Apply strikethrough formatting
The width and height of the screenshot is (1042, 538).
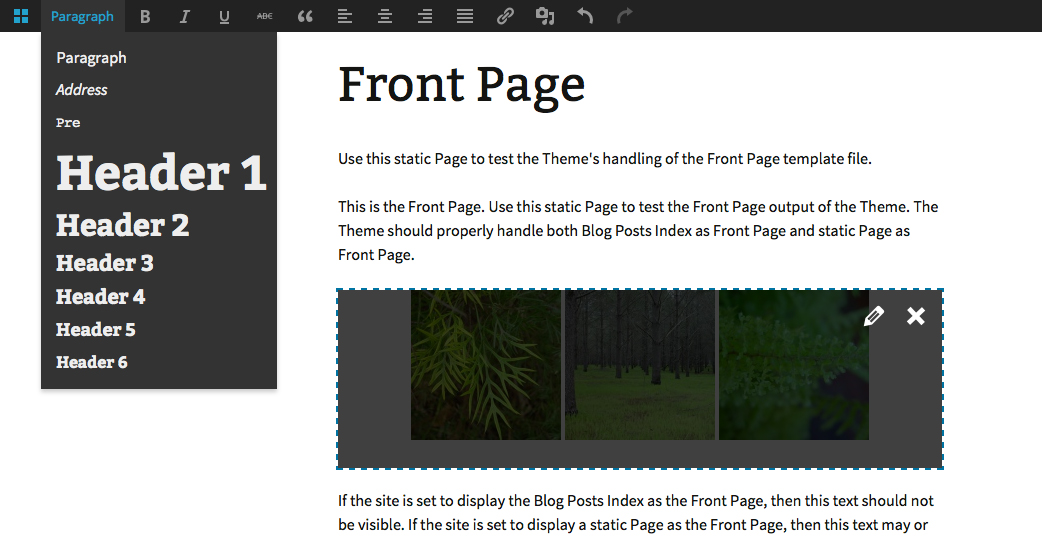click(x=264, y=16)
